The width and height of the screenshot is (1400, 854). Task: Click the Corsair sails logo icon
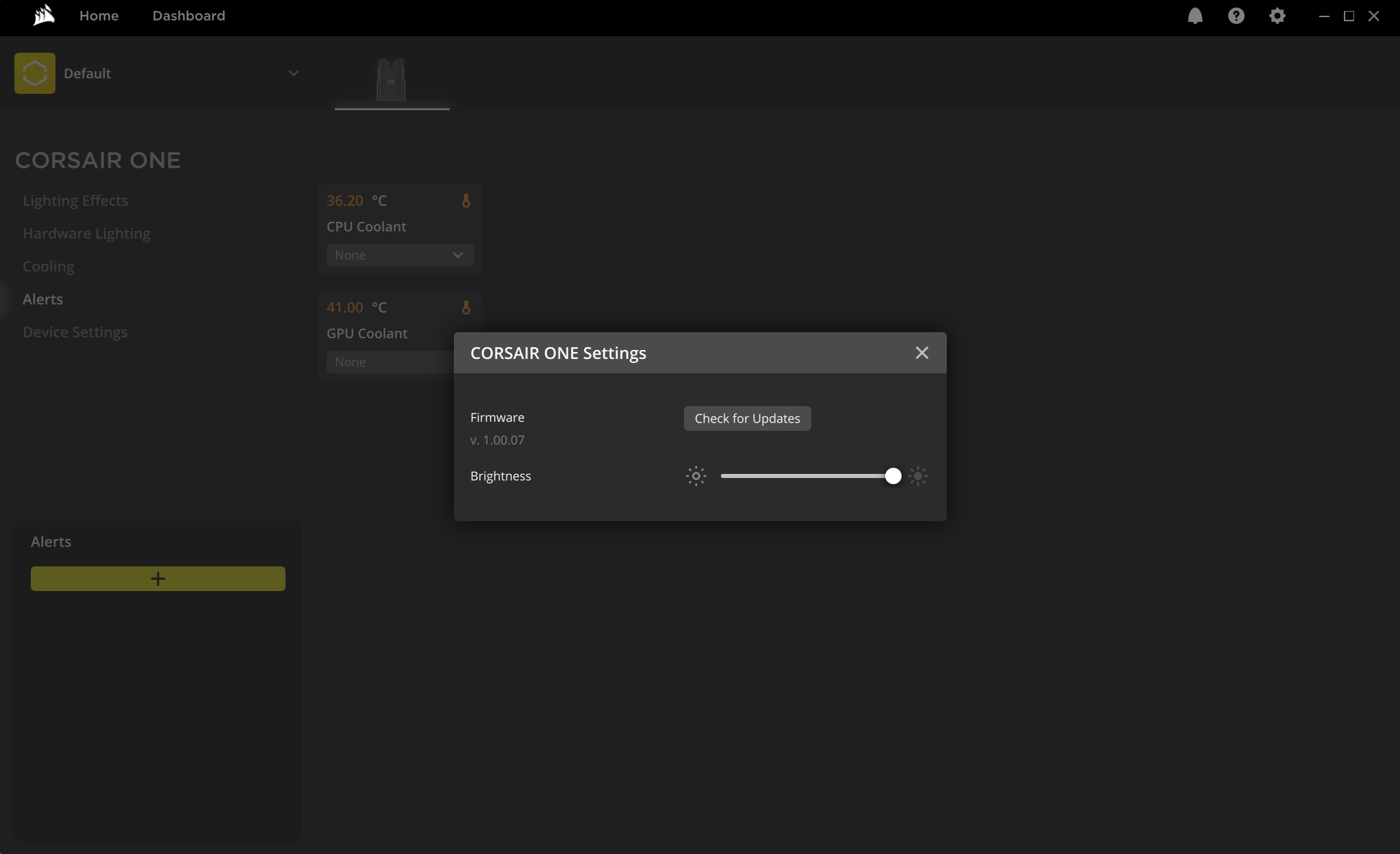44,15
